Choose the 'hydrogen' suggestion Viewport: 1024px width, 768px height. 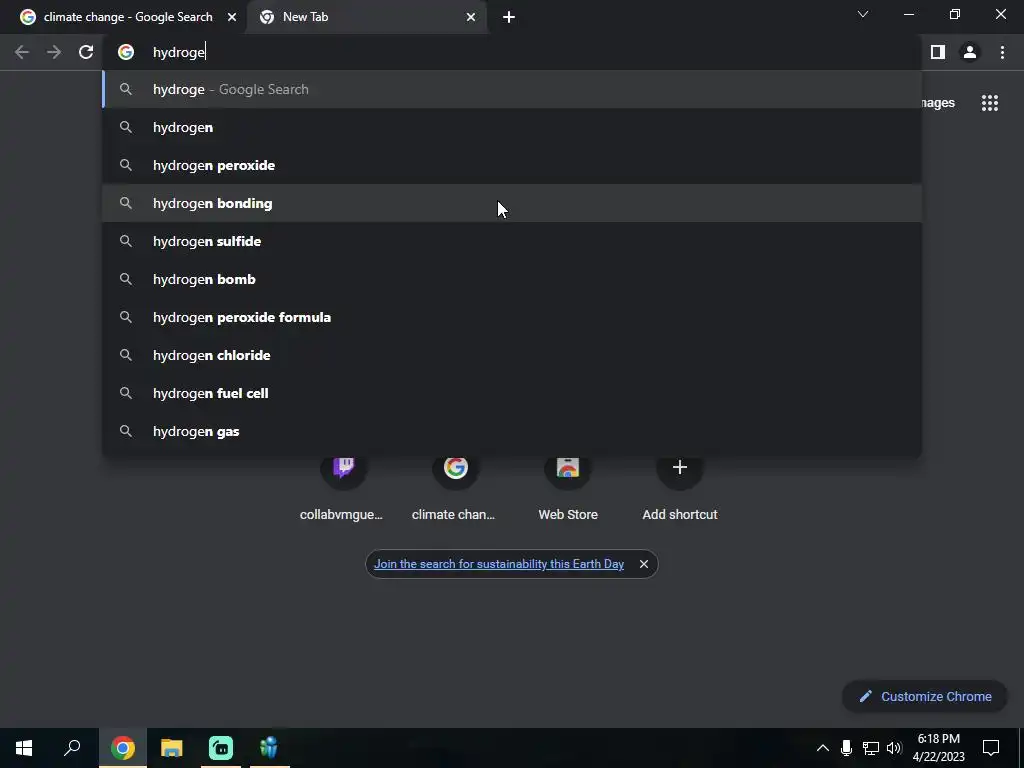point(512,127)
